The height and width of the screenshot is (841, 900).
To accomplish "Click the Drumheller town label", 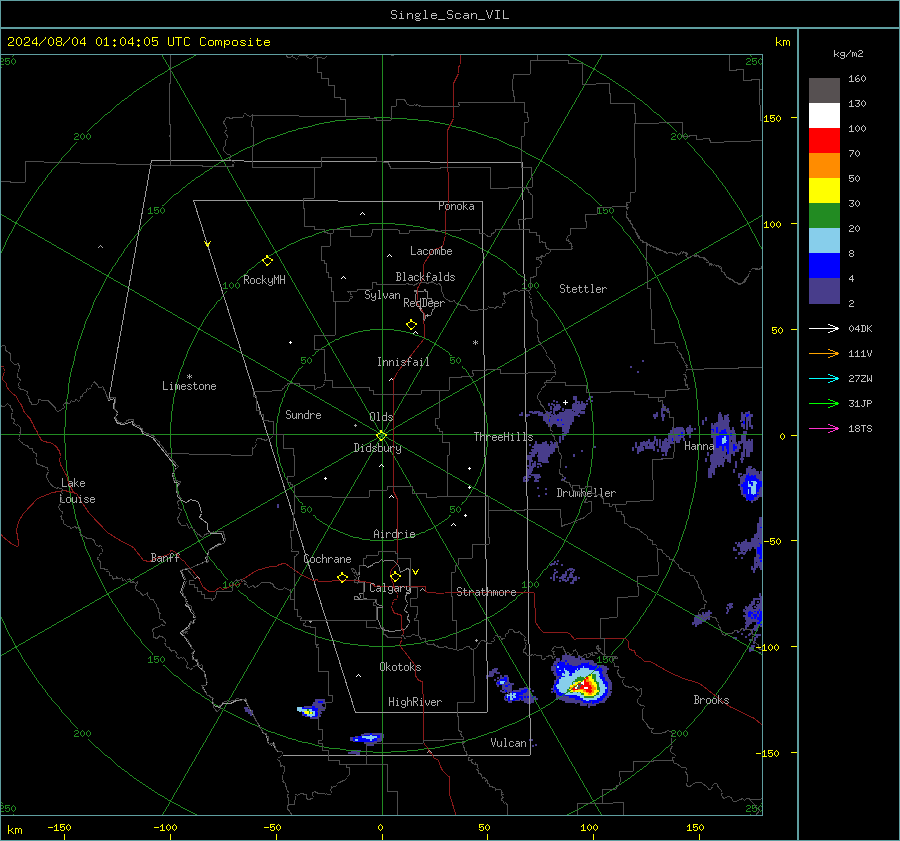I will [586, 493].
